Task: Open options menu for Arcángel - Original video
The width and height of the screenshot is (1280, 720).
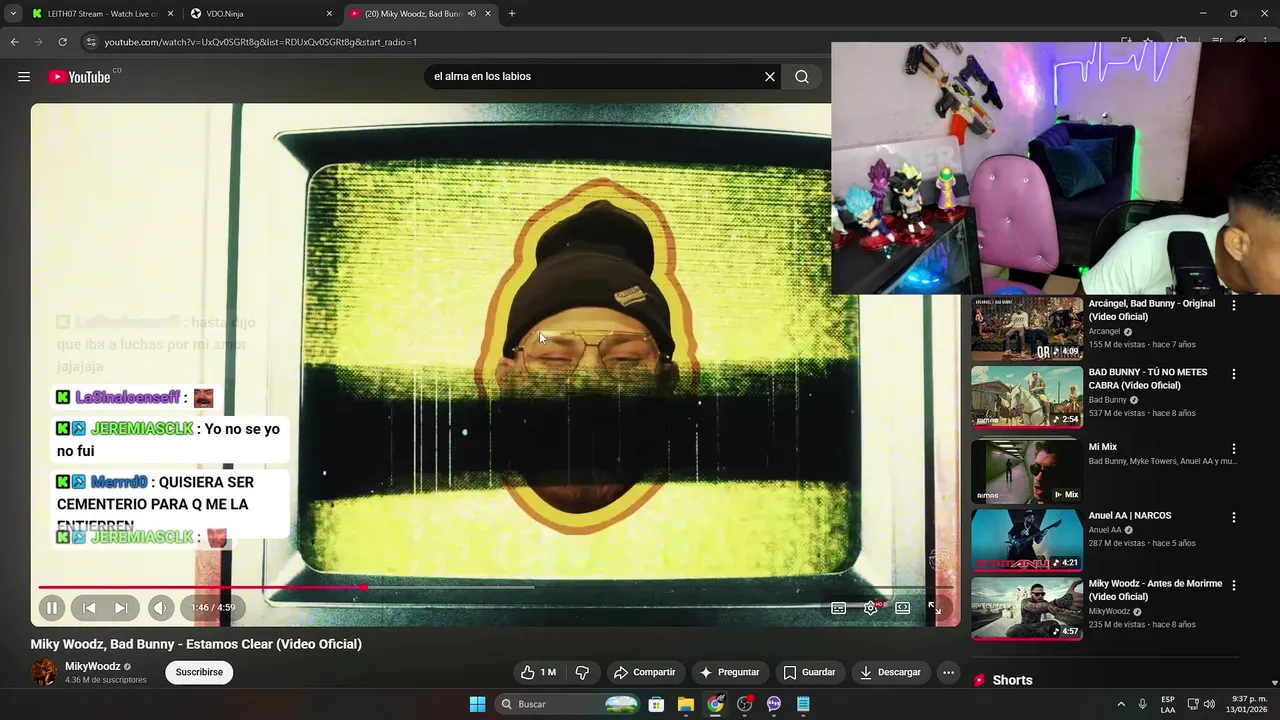Action: [x=1233, y=305]
